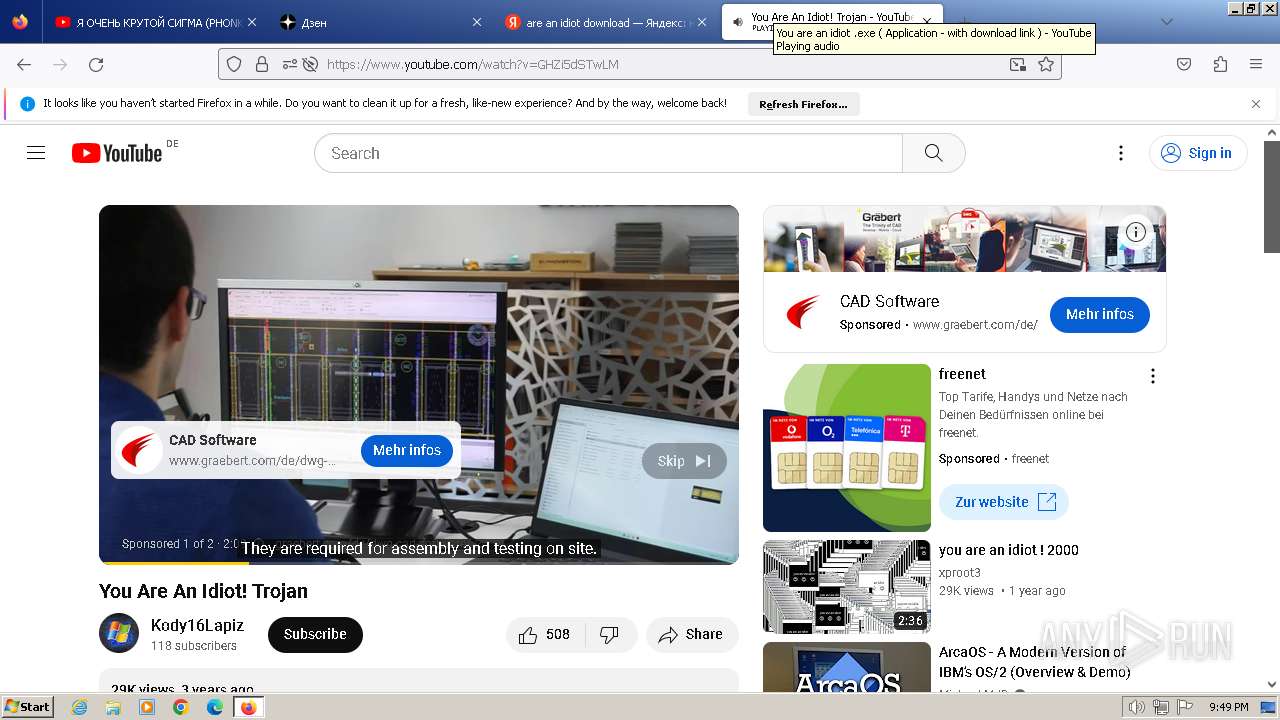Dislike the You Are An Idiot video
Viewport: 1280px width, 720px height.
click(x=609, y=634)
